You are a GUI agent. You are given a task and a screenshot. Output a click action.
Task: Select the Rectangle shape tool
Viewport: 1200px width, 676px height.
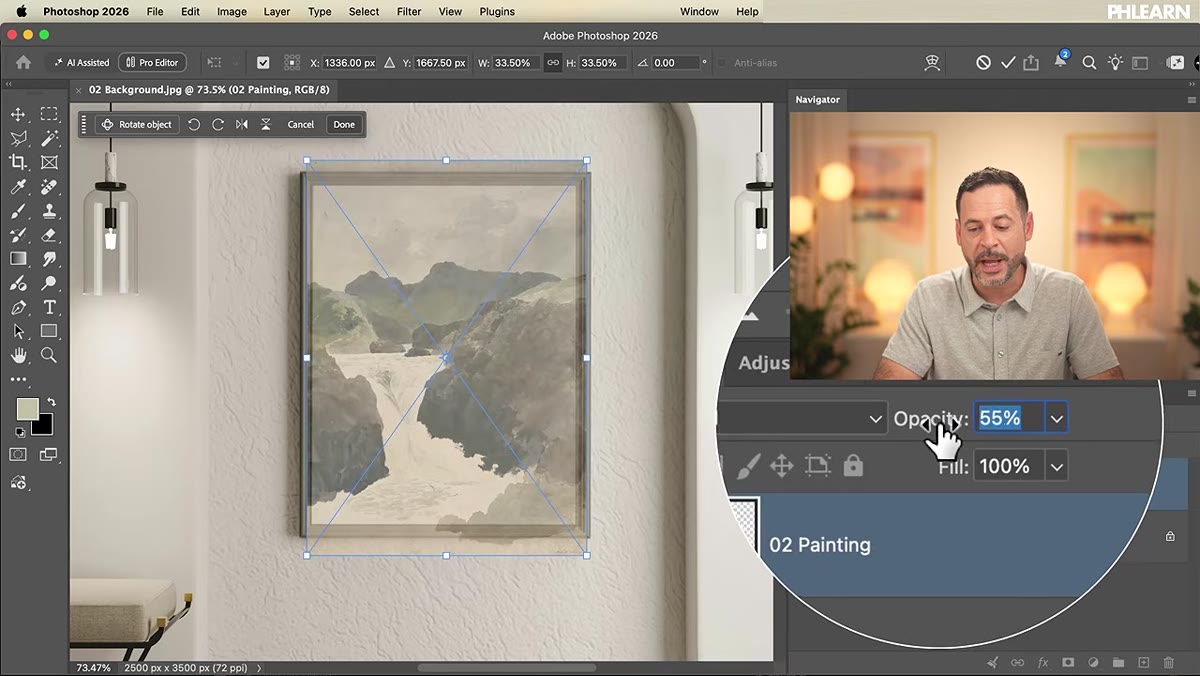(49, 331)
